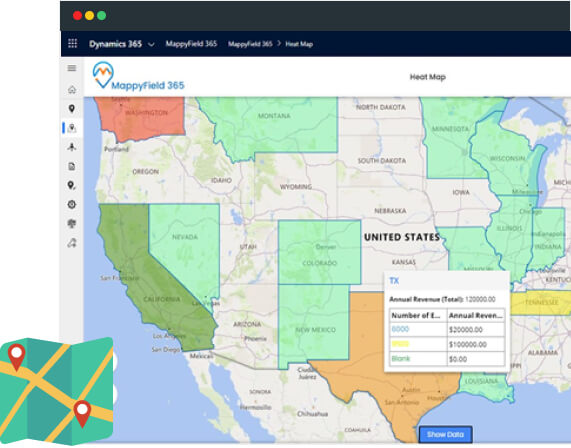571x448 pixels.
Task: Click the WYOMING map label
Action: (x=296, y=187)
